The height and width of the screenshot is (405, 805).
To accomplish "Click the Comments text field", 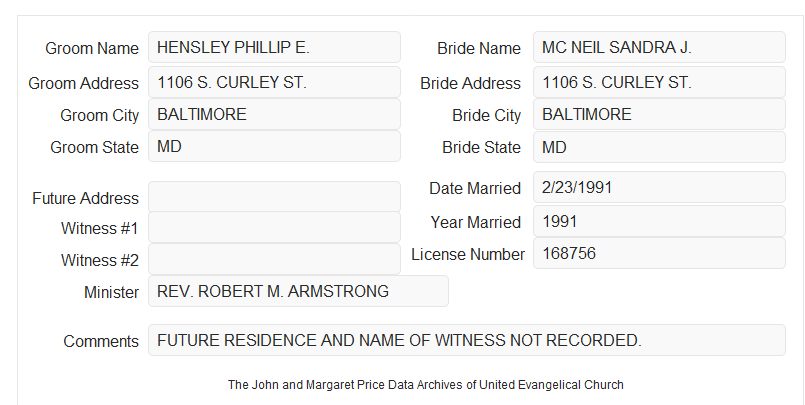I will point(467,340).
